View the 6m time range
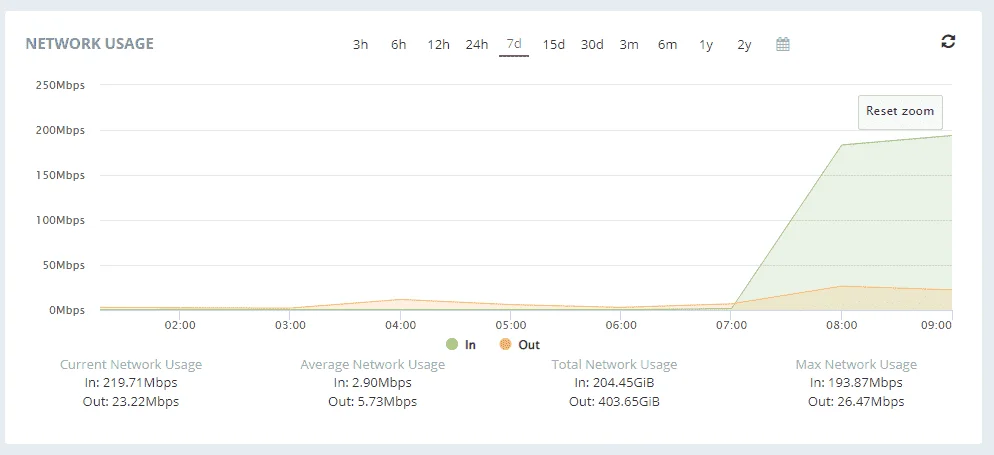 click(667, 44)
